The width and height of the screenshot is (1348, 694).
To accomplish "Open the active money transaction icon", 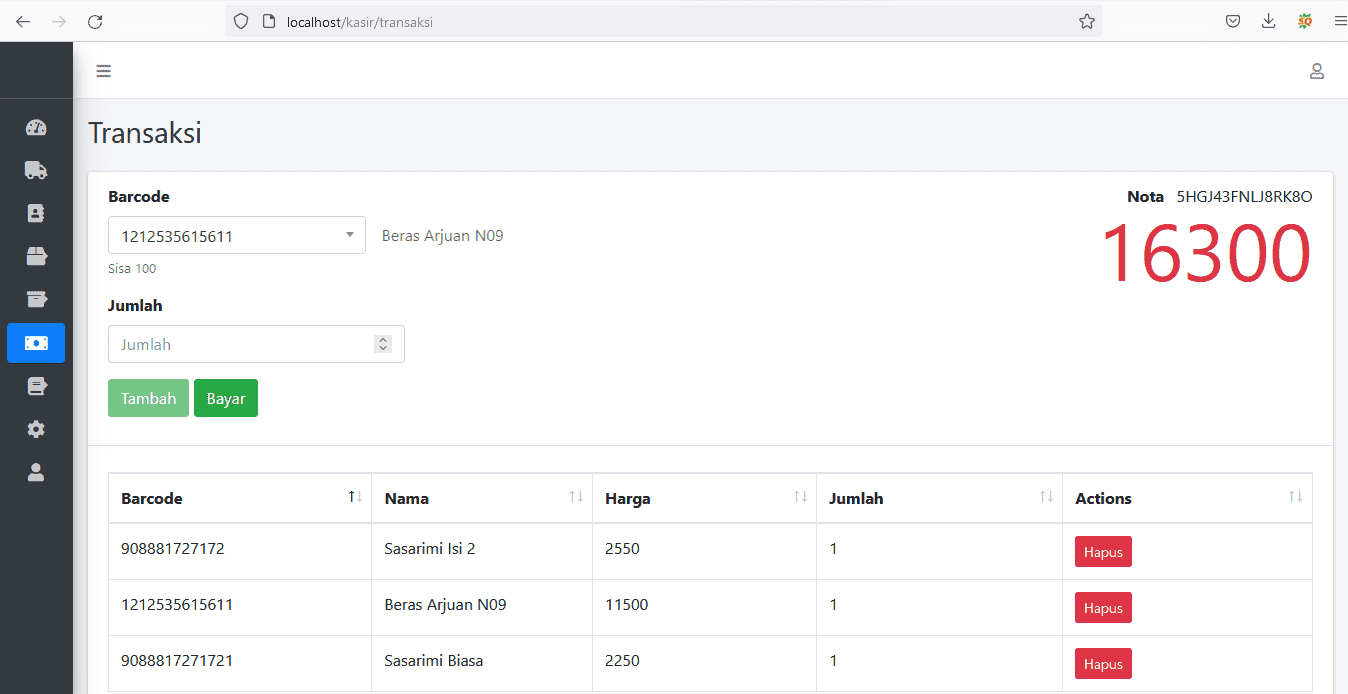I will coord(36,343).
